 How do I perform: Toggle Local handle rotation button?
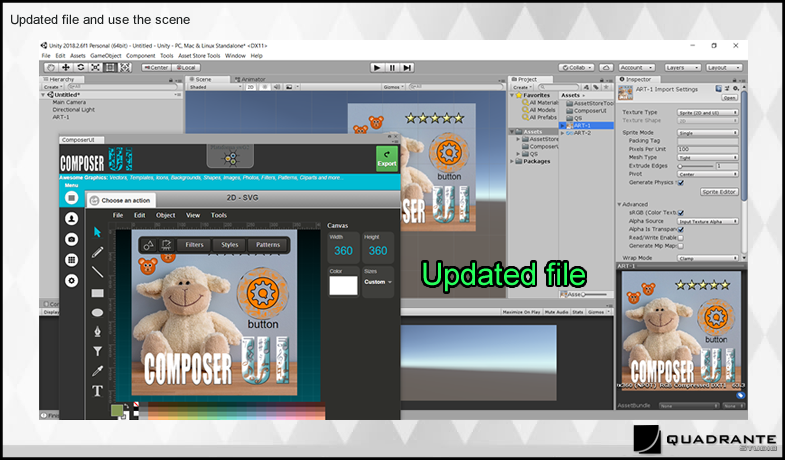click(x=186, y=68)
